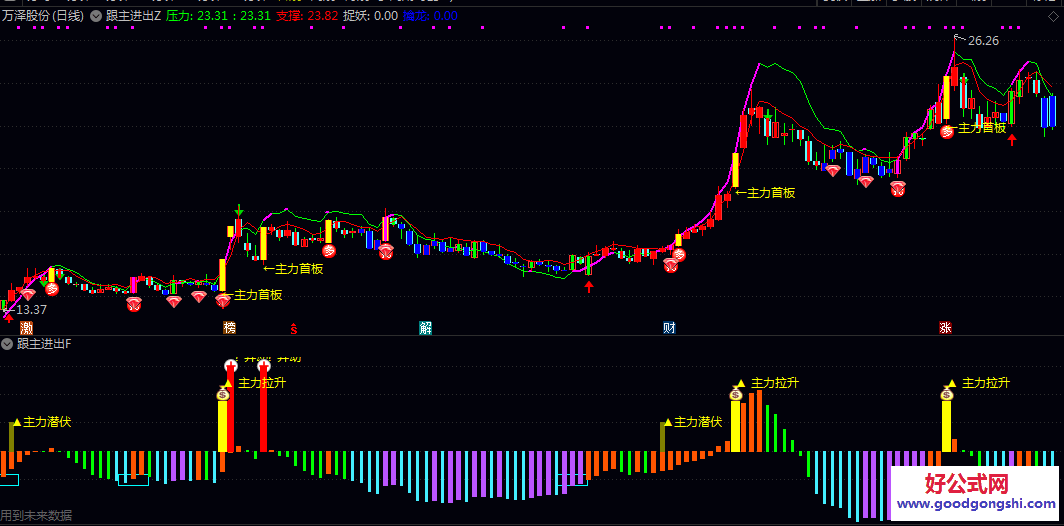The image size is (1064, 526).
Task: Click the 万泽股份(日线) chart title
Action: click(x=42, y=16)
